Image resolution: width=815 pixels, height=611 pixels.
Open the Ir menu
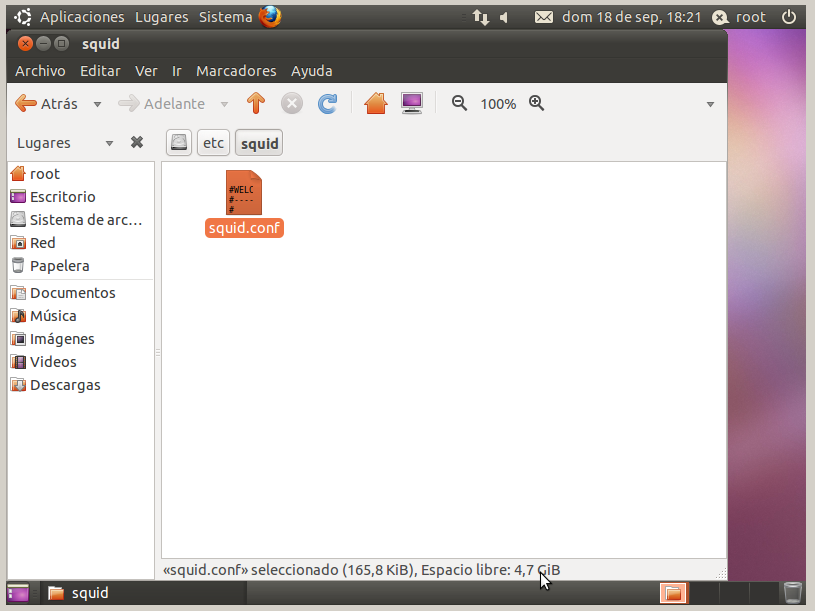177,71
